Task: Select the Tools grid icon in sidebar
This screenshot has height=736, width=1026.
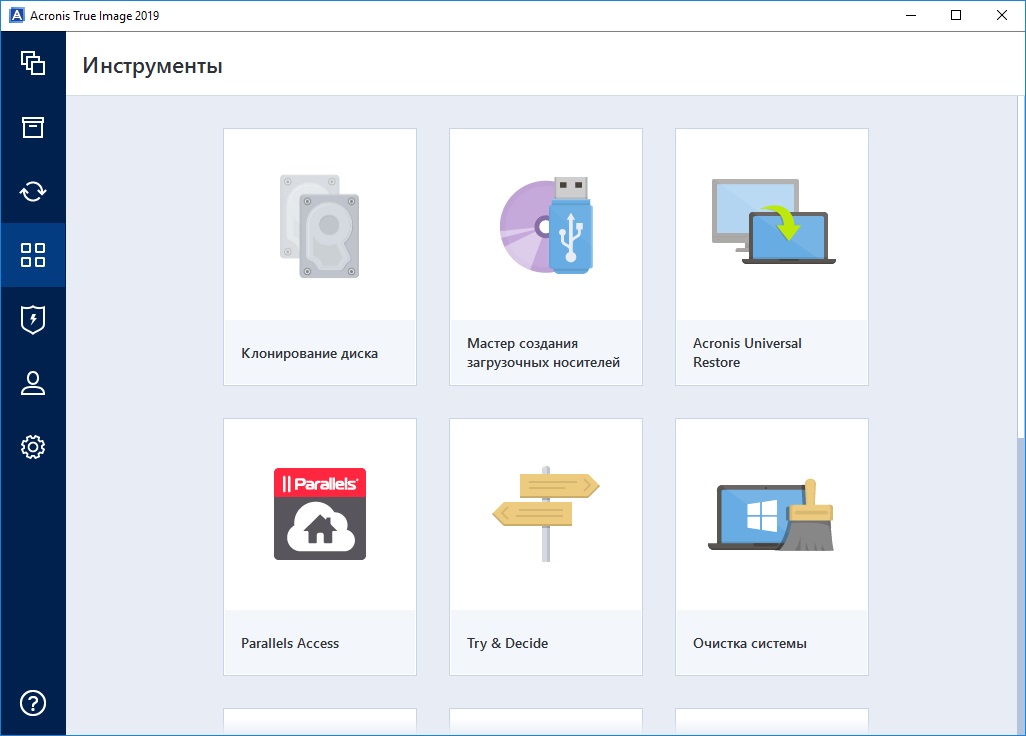Action: (x=33, y=255)
